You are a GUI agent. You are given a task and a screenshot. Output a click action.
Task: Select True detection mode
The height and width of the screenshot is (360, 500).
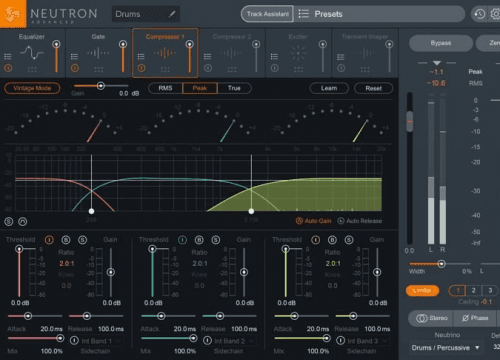click(234, 88)
